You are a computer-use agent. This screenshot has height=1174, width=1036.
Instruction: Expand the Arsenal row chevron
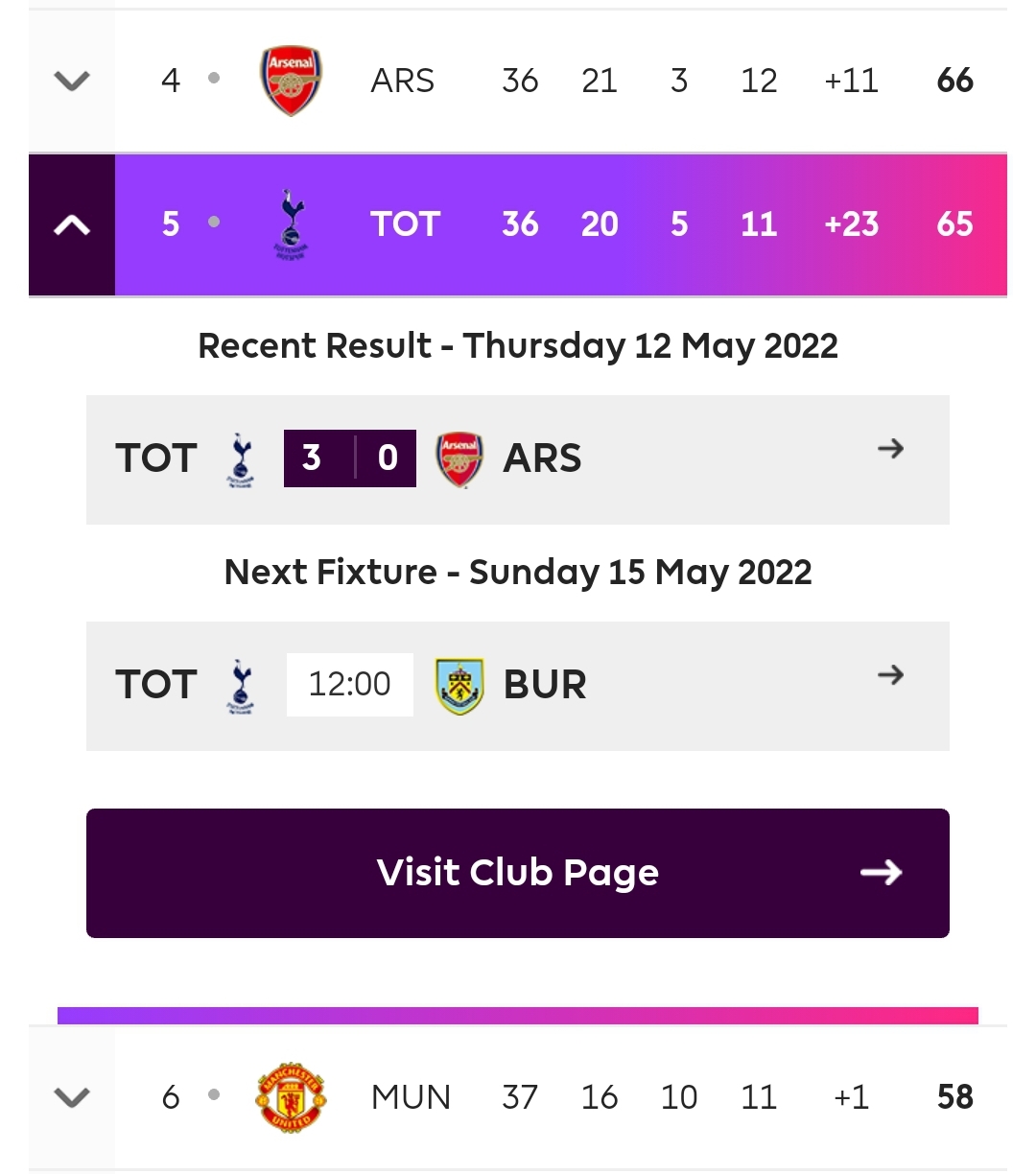[72, 81]
